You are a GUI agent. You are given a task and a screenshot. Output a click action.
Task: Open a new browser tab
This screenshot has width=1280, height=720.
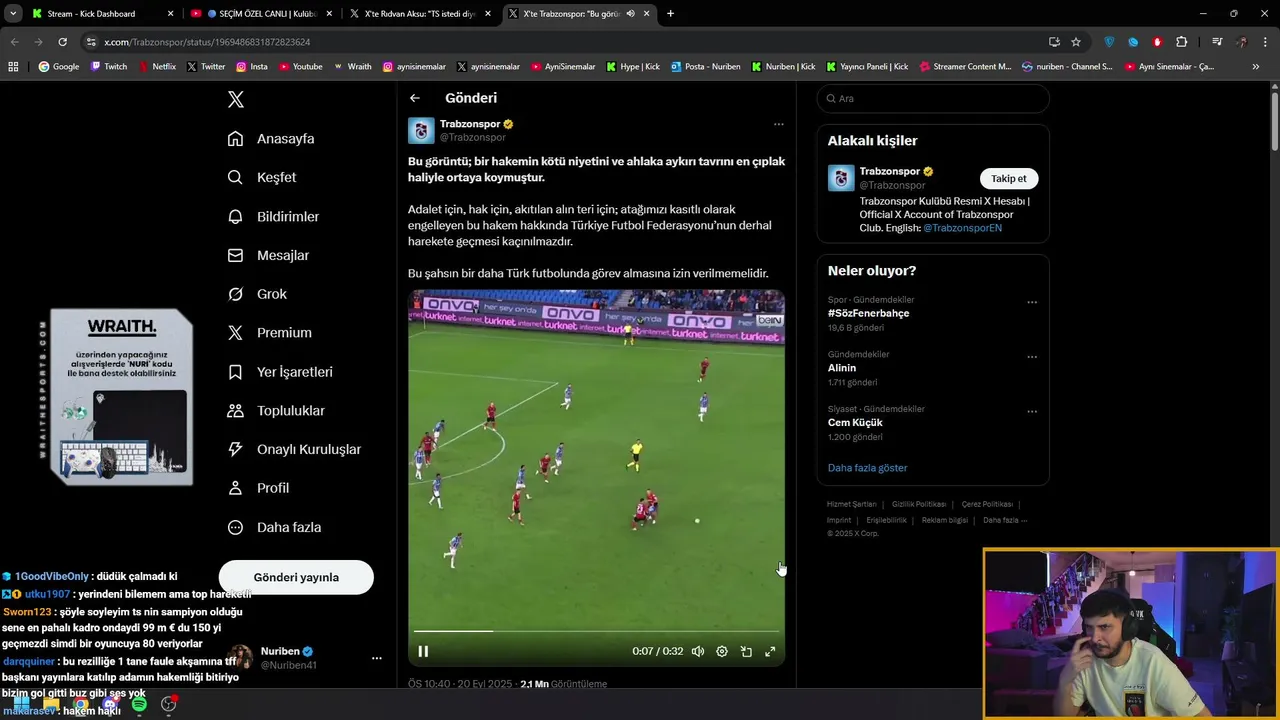click(670, 14)
